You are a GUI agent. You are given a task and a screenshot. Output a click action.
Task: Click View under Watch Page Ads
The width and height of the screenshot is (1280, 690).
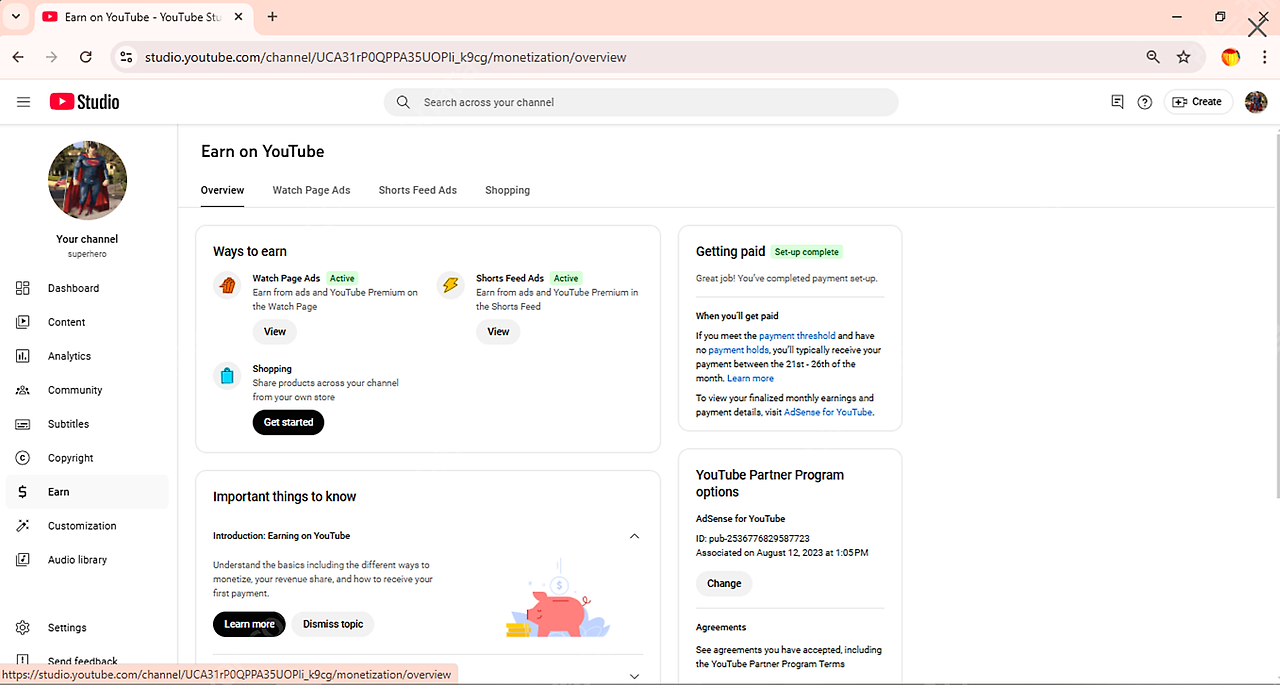click(x=275, y=332)
